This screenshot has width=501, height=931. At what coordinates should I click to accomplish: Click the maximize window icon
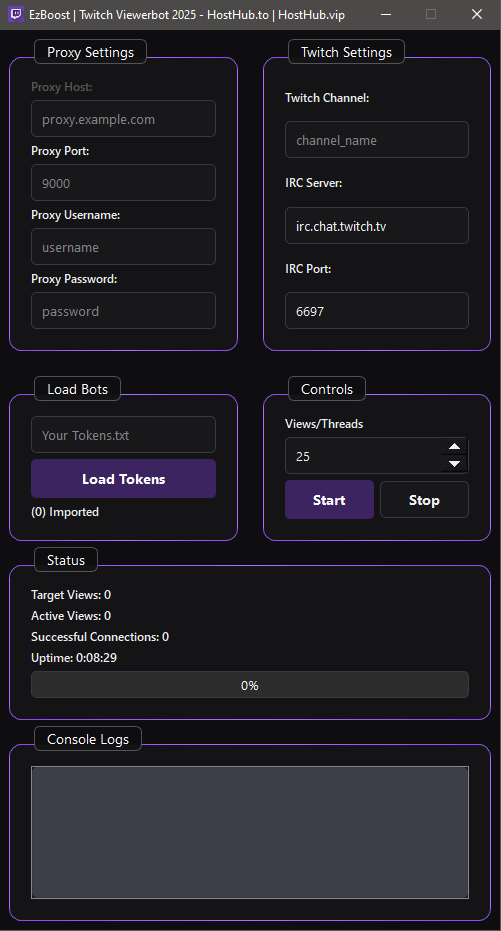coord(431,14)
